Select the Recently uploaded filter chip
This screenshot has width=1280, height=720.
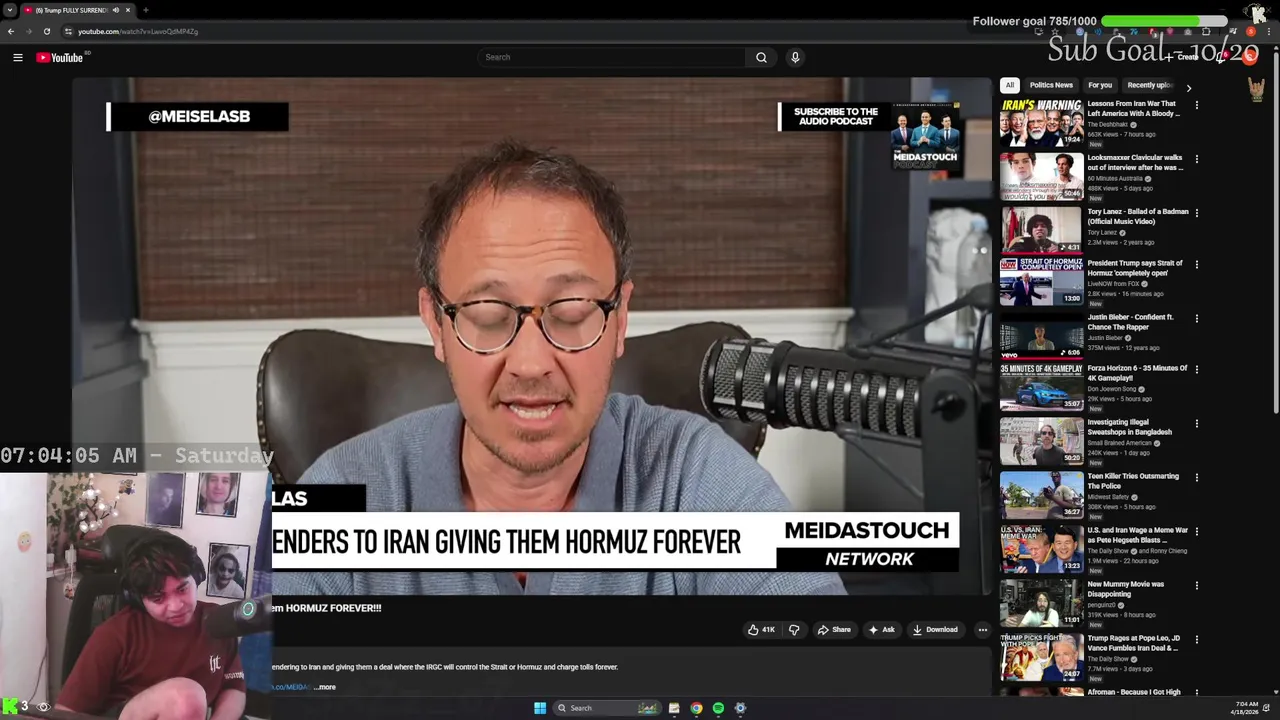point(1149,85)
